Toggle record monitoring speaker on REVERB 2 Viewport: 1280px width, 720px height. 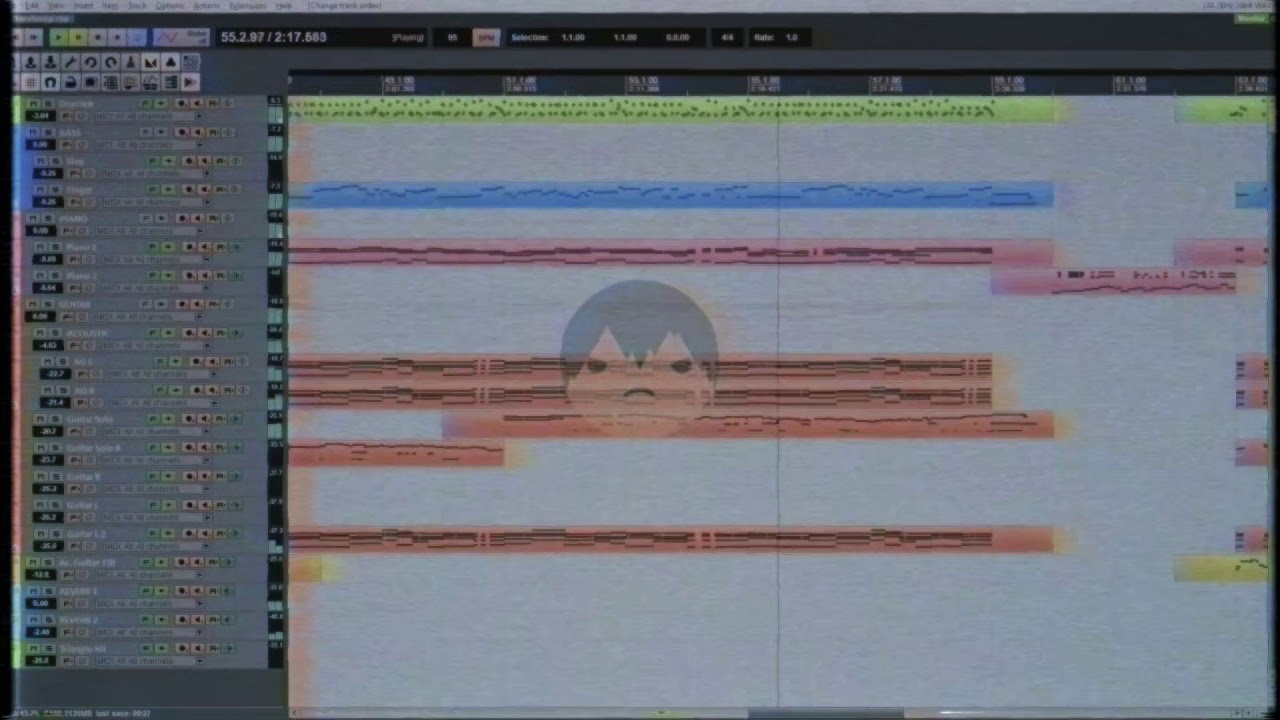tap(197, 619)
